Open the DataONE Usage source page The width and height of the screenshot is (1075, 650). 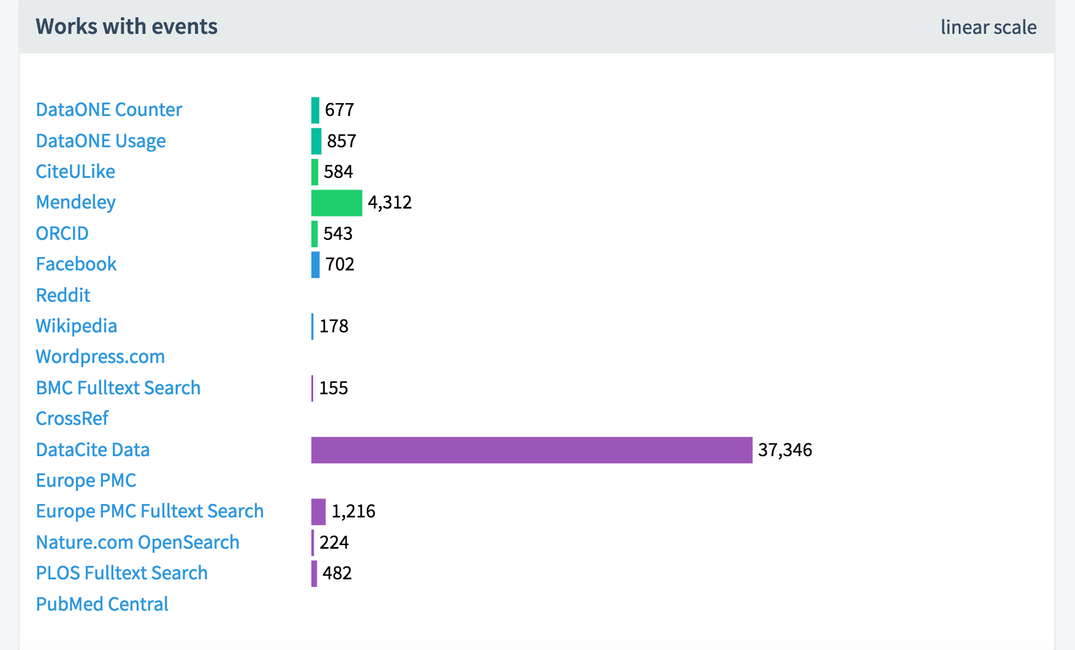click(x=100, y=140)
